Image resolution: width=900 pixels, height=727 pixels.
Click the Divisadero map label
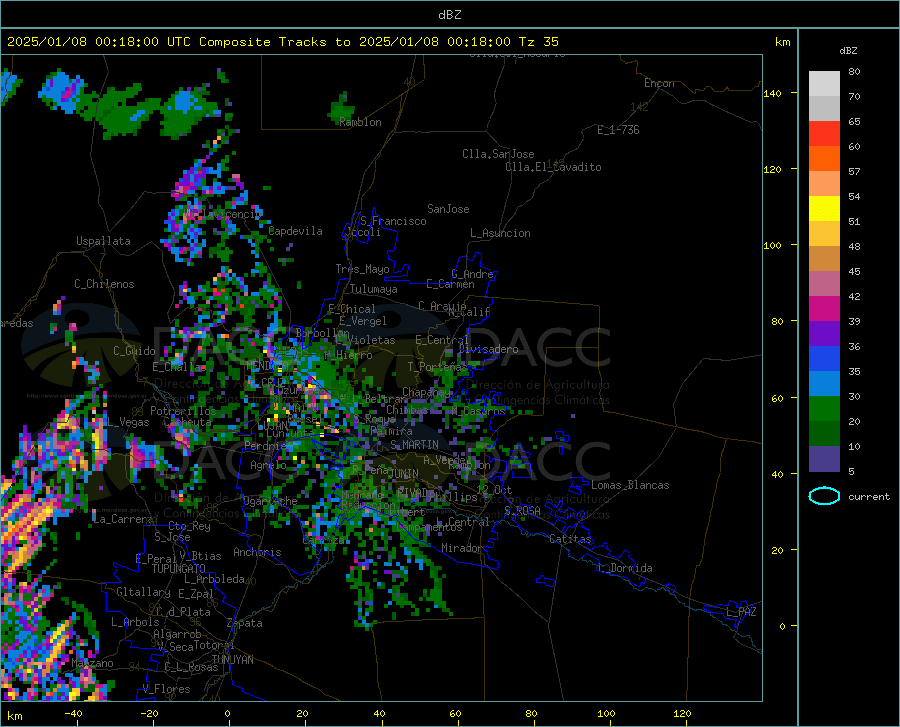[x=488, y=349]
